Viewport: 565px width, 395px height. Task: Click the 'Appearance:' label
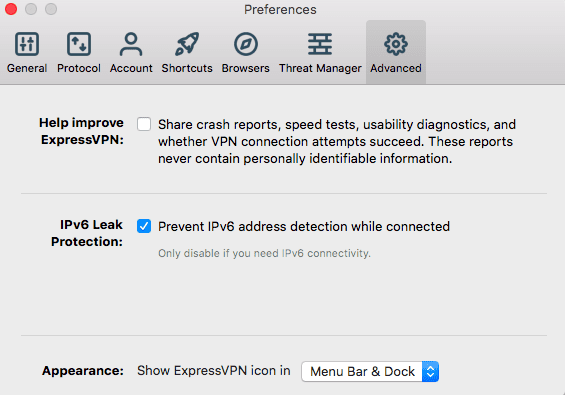tap(83, 370)
